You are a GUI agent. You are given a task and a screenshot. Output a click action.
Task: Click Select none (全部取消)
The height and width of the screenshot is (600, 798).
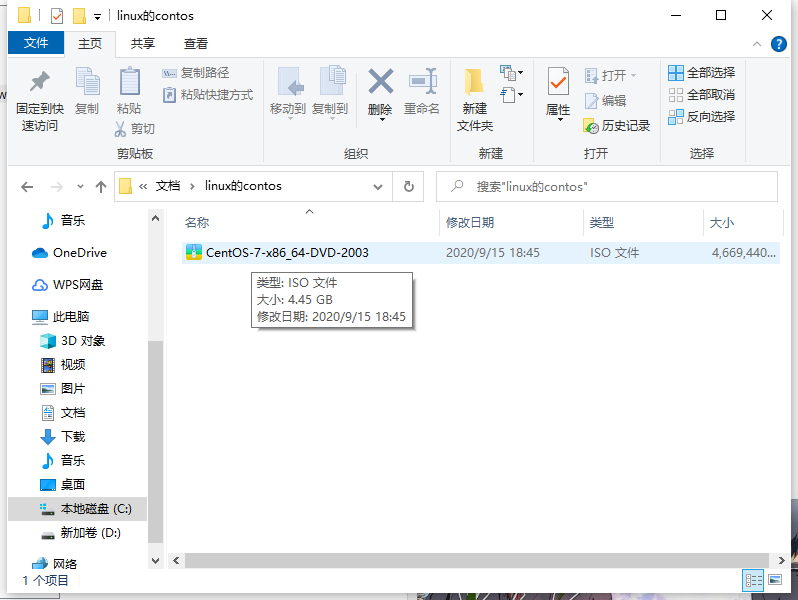701,95
